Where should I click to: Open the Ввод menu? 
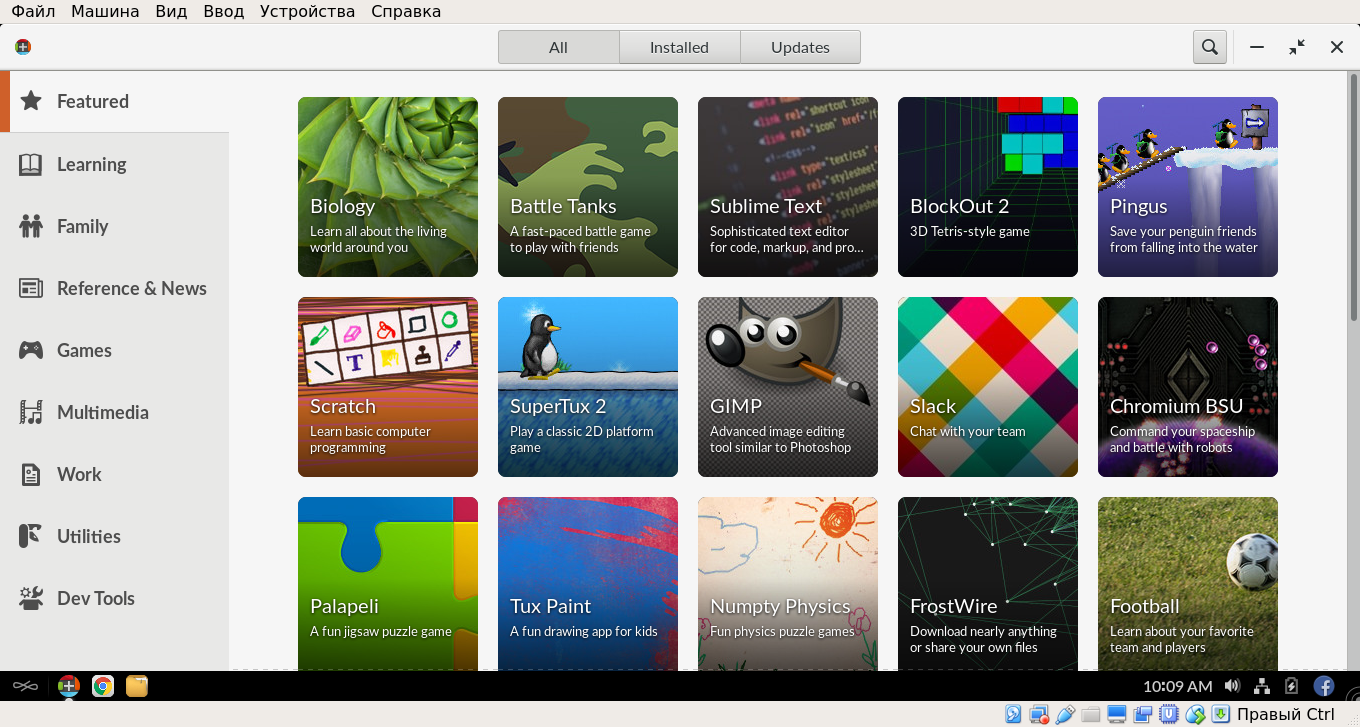[x=223, y=12]
